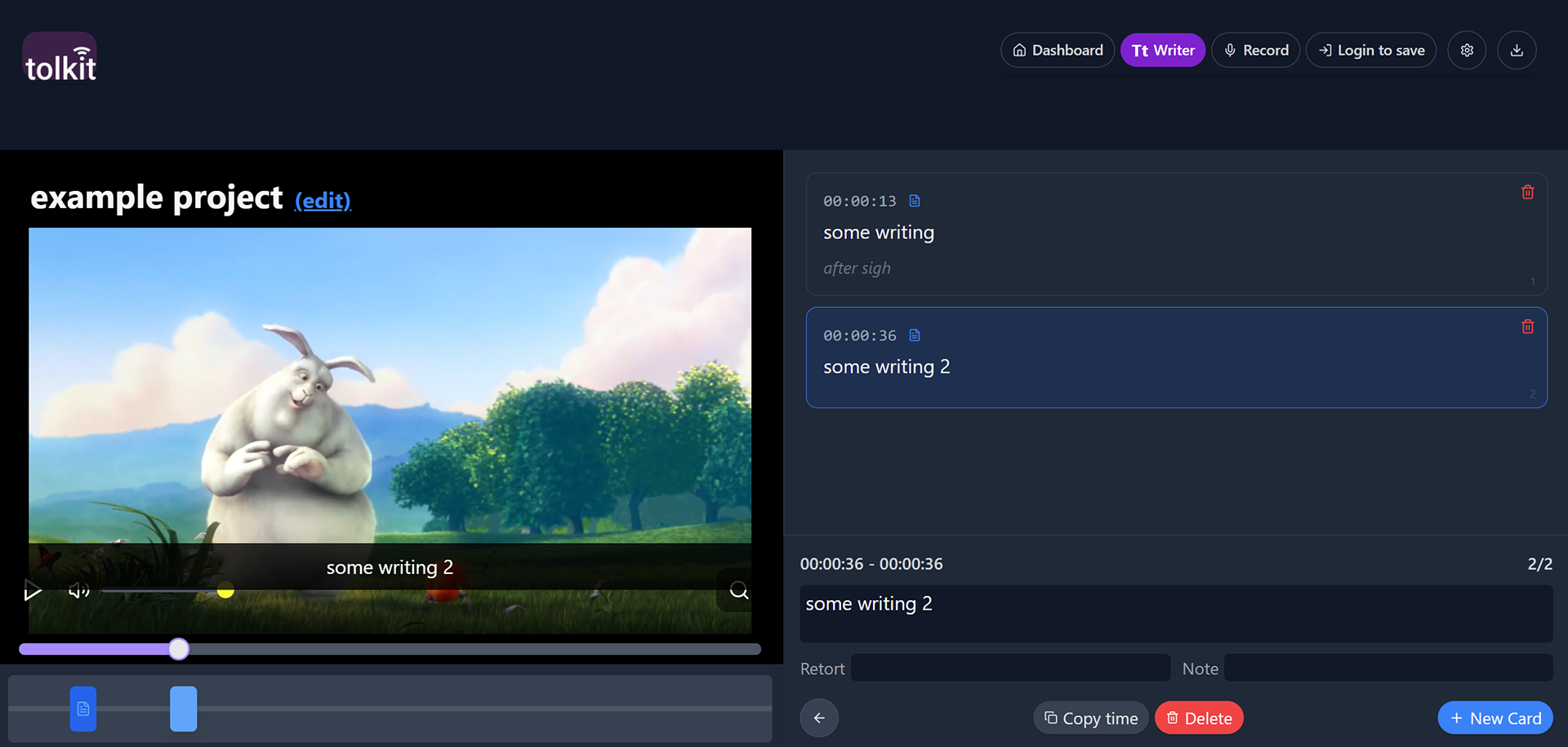
Task: Select the light blue second timeline marker
Action: pyautogui.click(x=183, y=709)
